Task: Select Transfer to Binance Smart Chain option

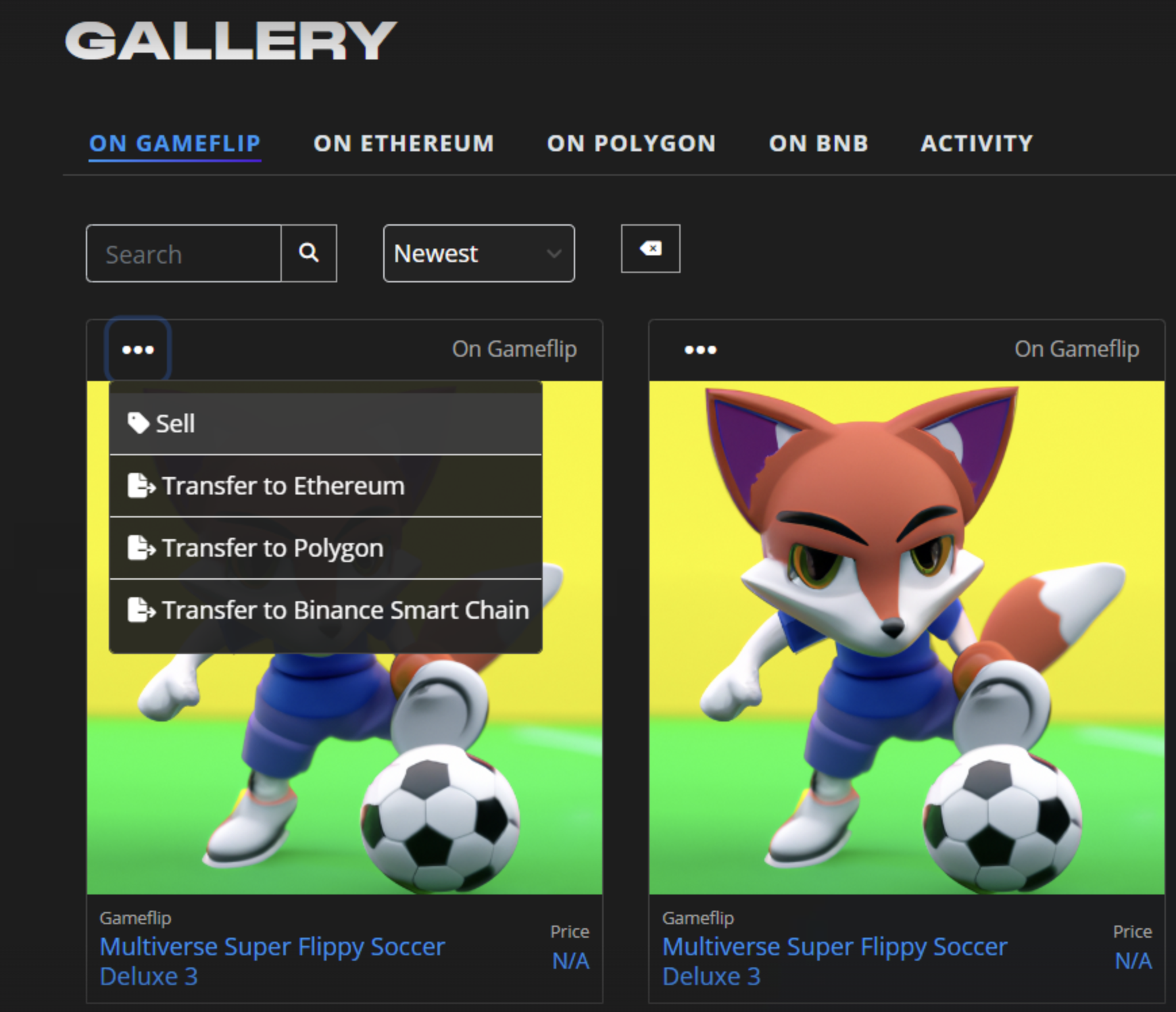Action: (326, 610)
